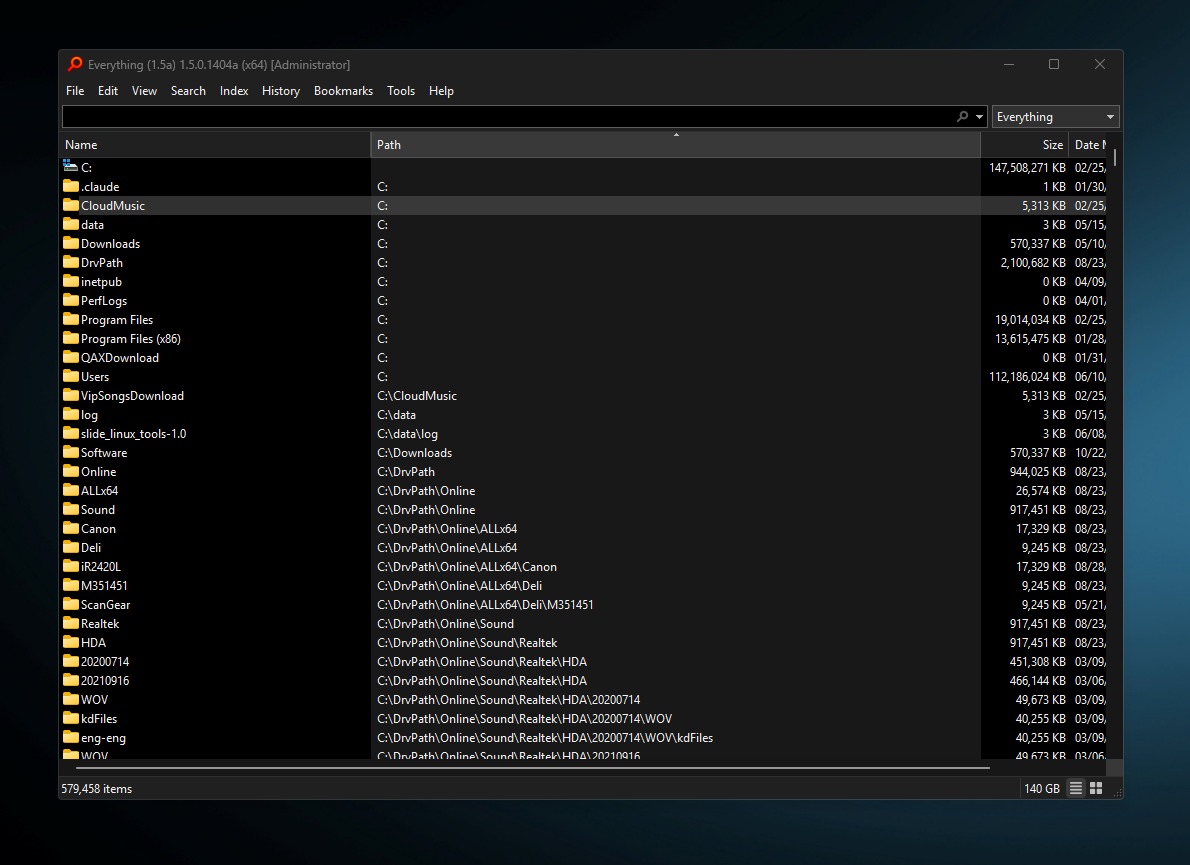Open the Index menu

pyautogui.click(x=234, y=91)
